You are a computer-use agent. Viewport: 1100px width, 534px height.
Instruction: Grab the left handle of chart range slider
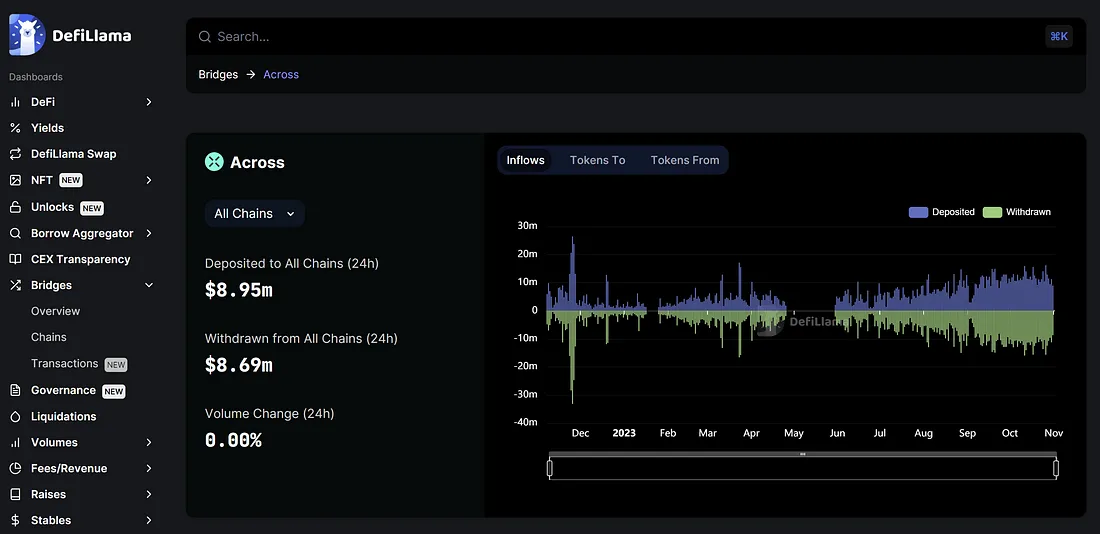tap(550, 467)
